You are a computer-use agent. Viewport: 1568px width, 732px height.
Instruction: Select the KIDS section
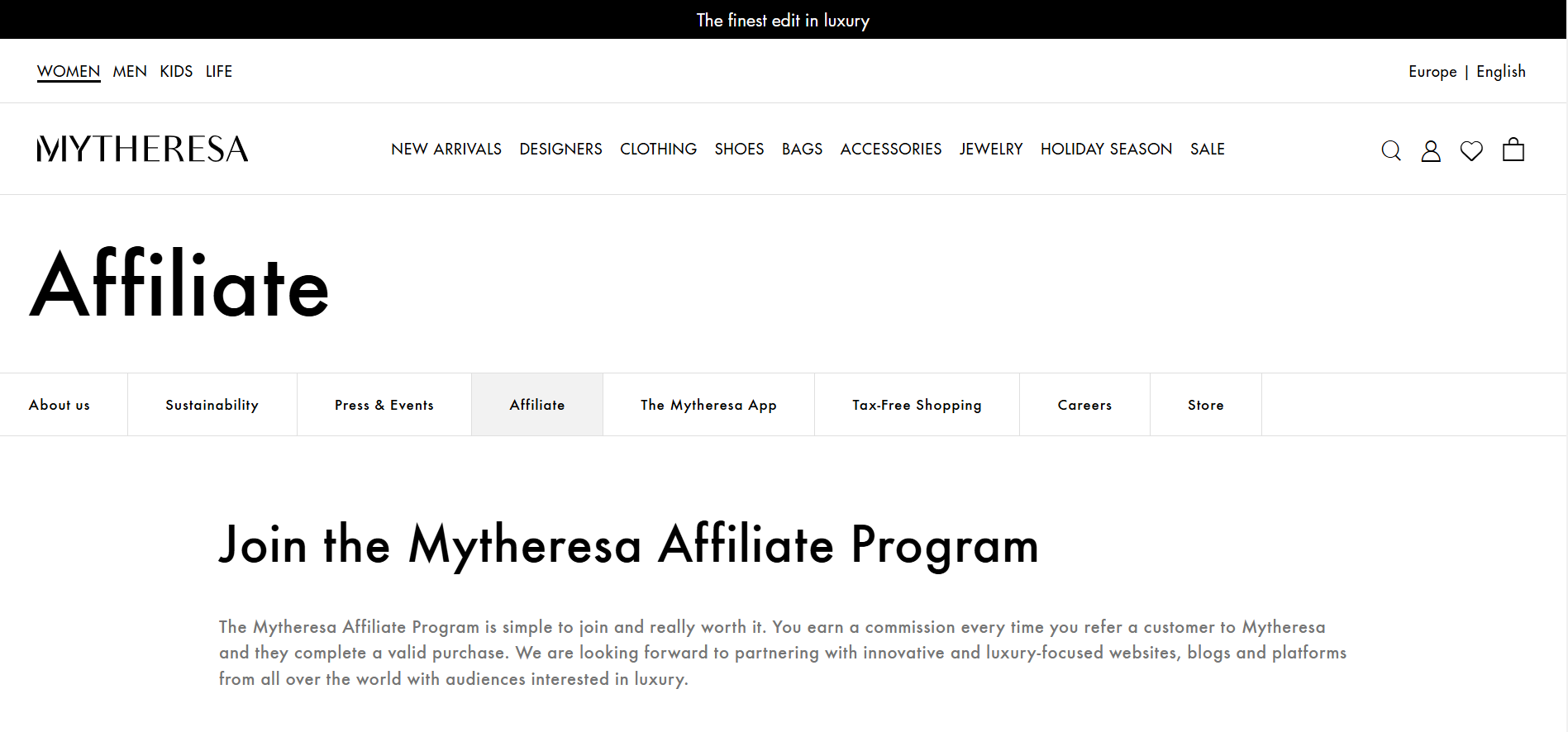tap(176, 71)
